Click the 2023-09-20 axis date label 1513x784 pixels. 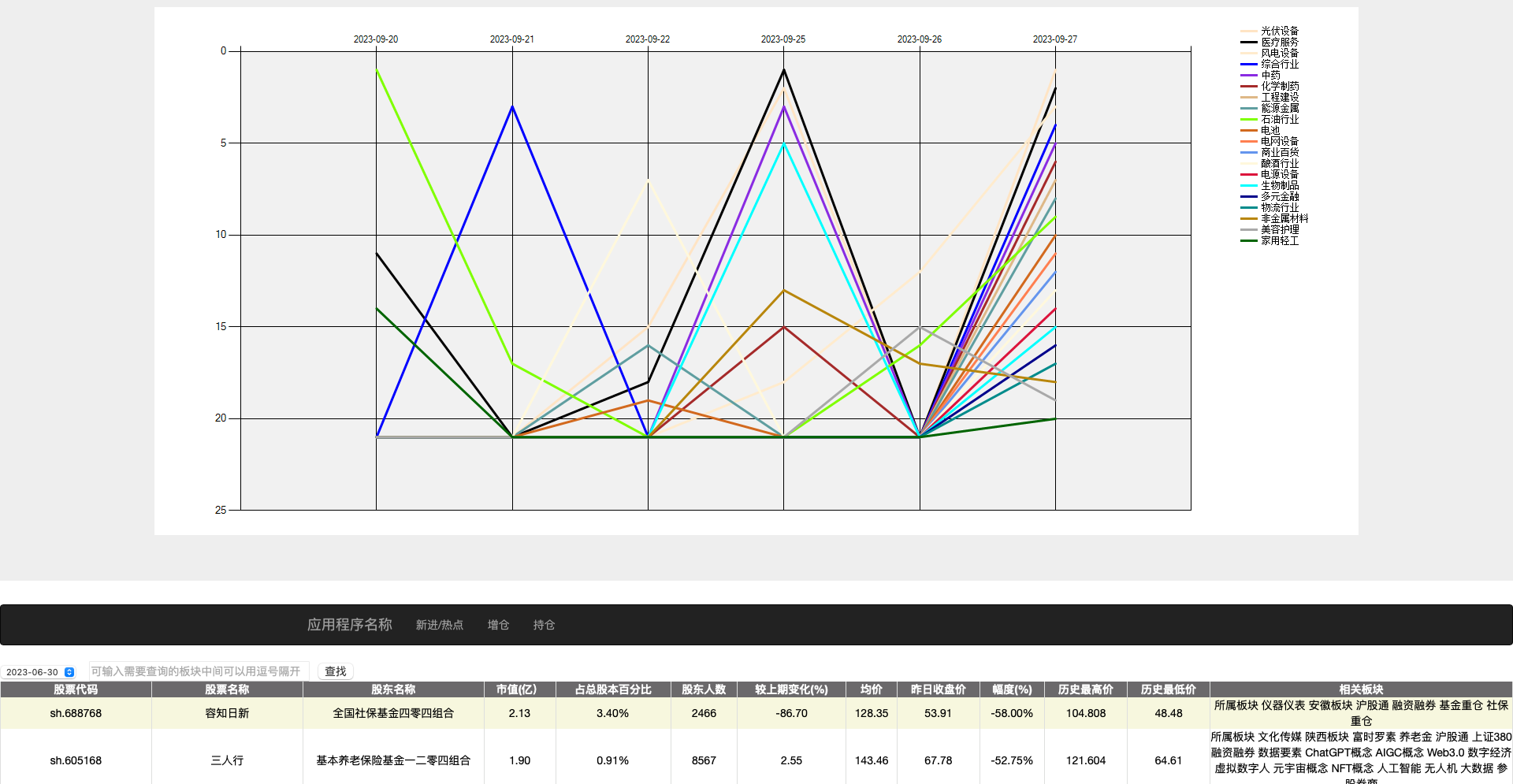click(376, 39)
